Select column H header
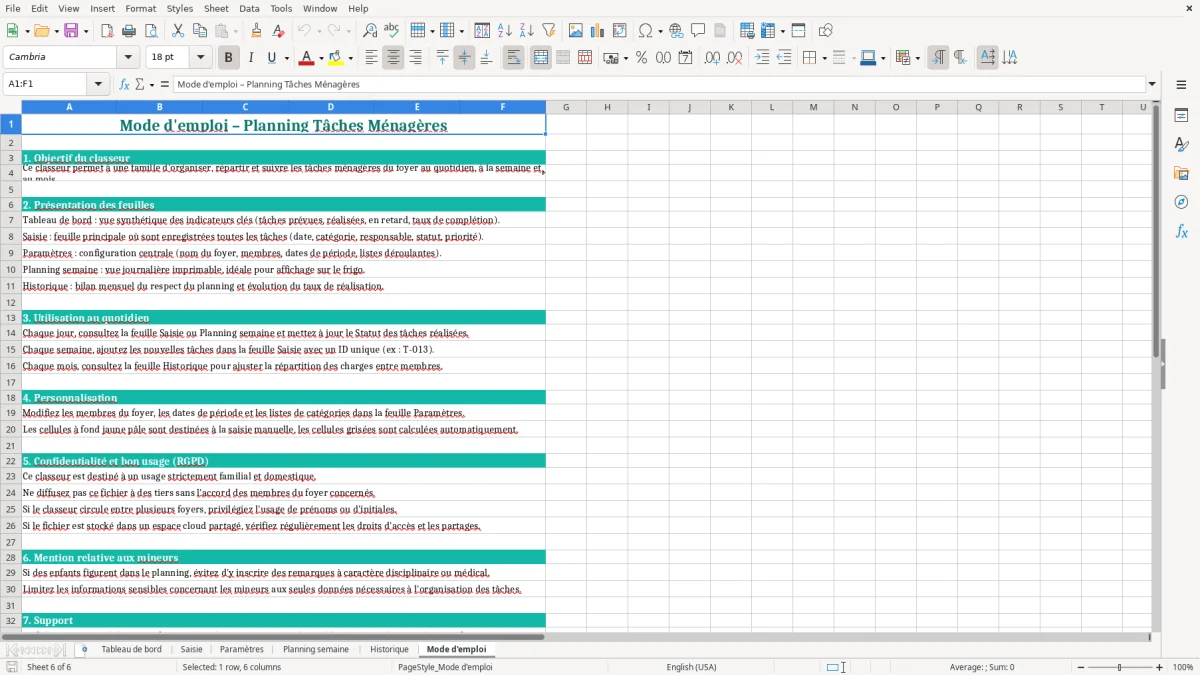The width and height of the screenshot is (1200, 675). point(606,107)
